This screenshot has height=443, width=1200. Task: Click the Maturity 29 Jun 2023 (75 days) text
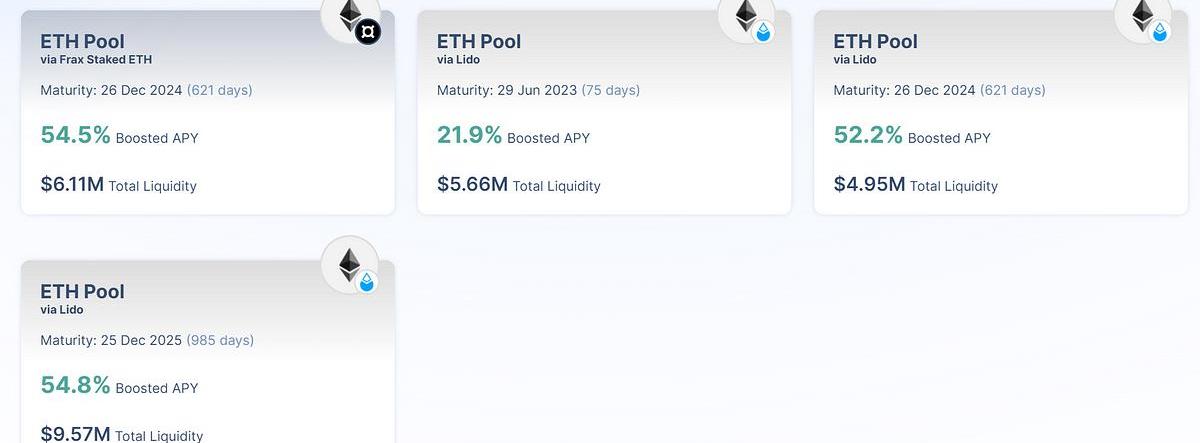point(538,90)
